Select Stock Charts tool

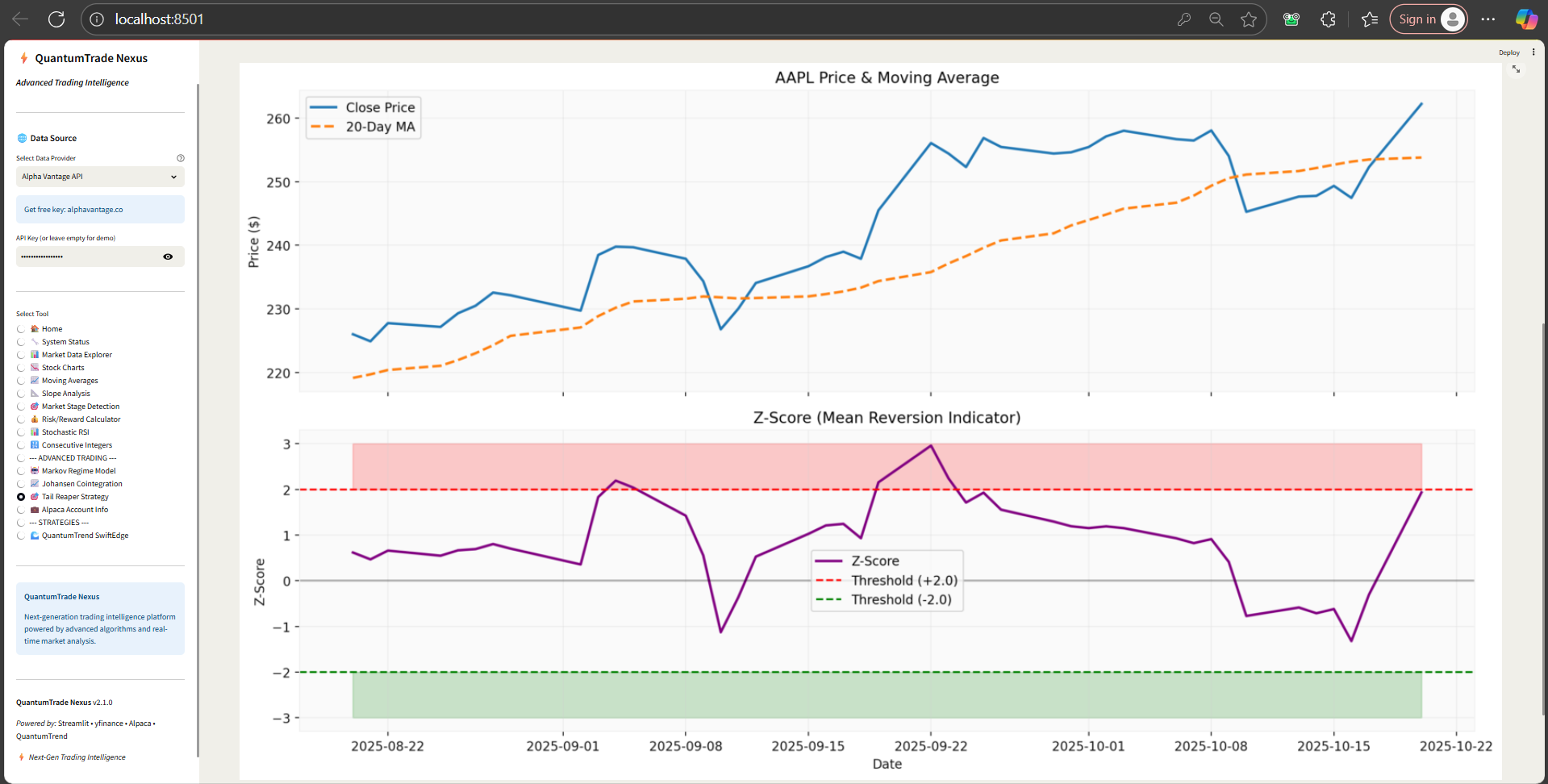point(51,368)
